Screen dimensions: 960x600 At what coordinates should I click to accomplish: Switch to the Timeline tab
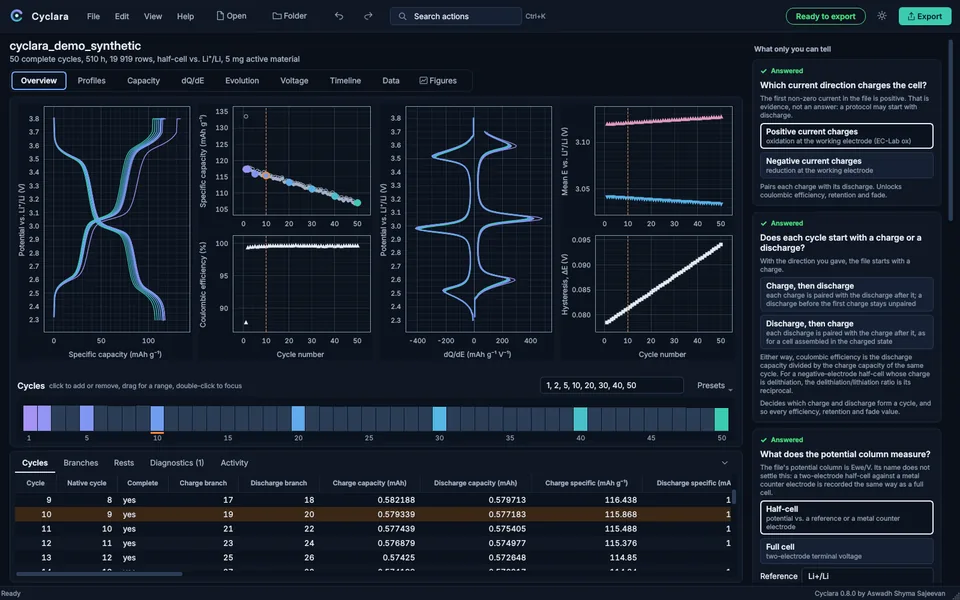coord(345,81)
